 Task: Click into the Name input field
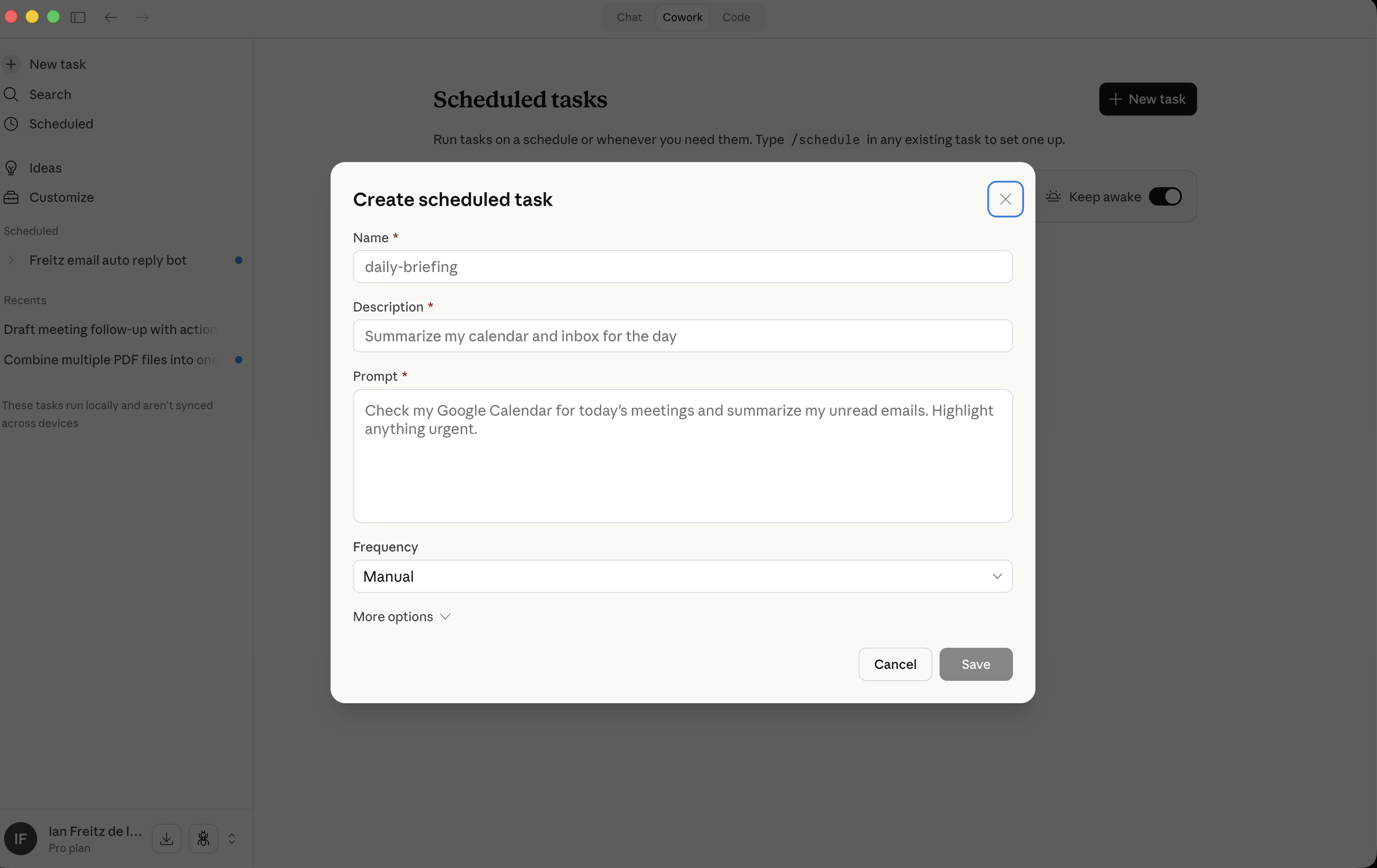pyautogui.click(x=682, y=267)
